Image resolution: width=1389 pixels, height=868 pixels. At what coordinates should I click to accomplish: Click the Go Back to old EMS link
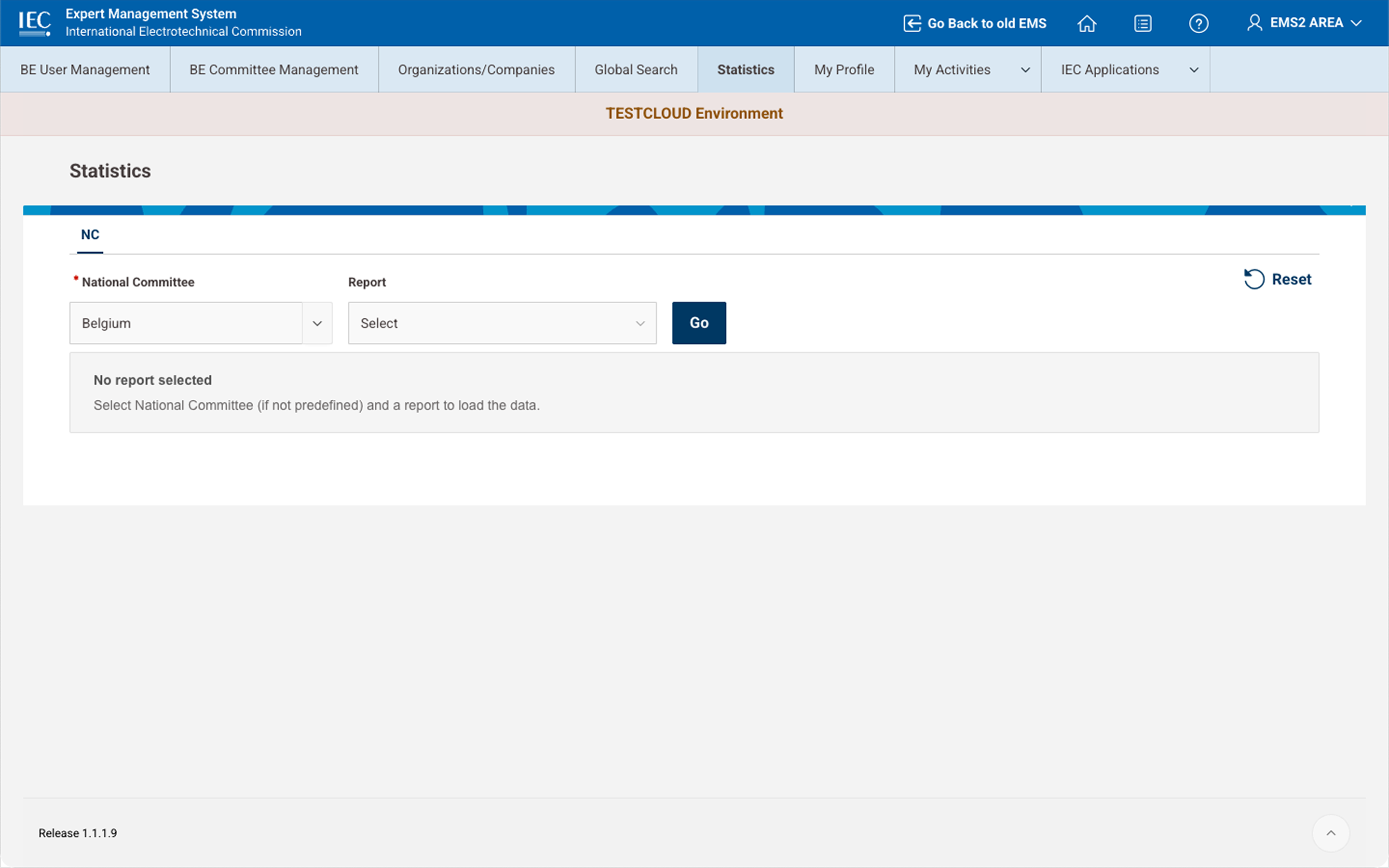tap(986, 24)
